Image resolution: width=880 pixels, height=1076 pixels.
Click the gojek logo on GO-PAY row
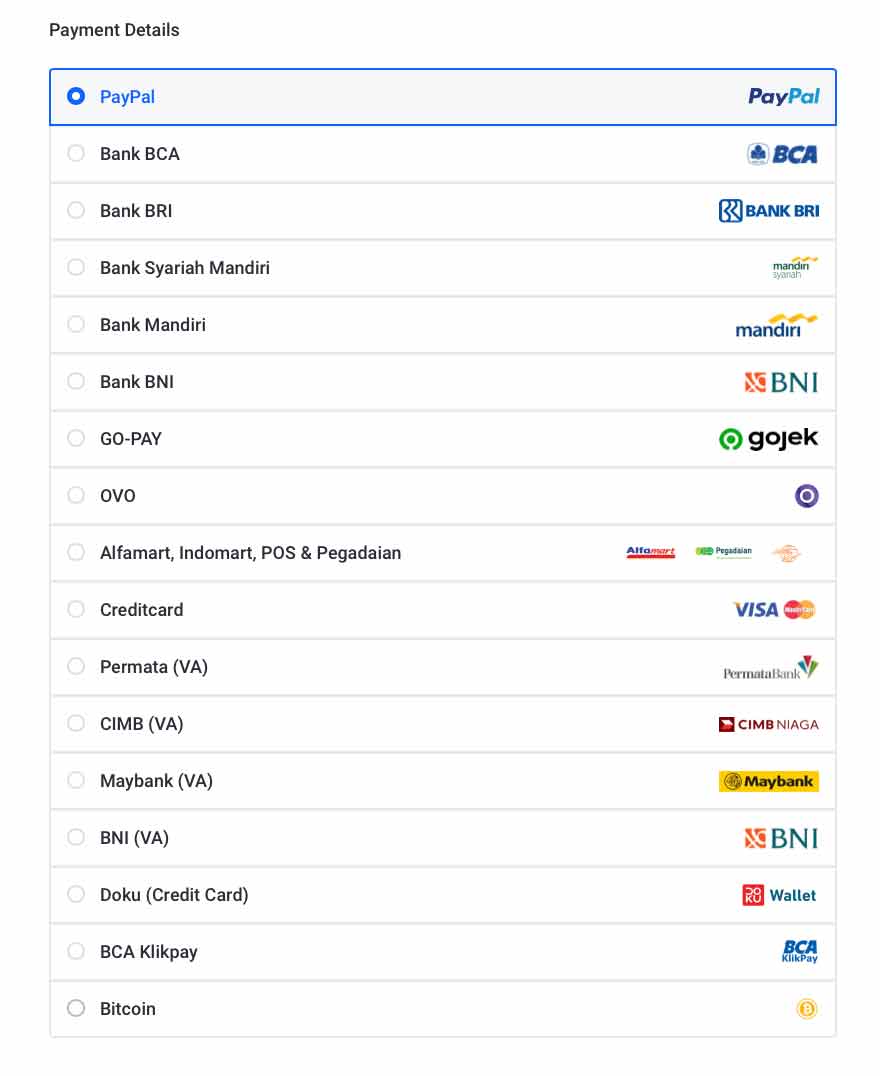pyautogui.click(x=768, y=438)
